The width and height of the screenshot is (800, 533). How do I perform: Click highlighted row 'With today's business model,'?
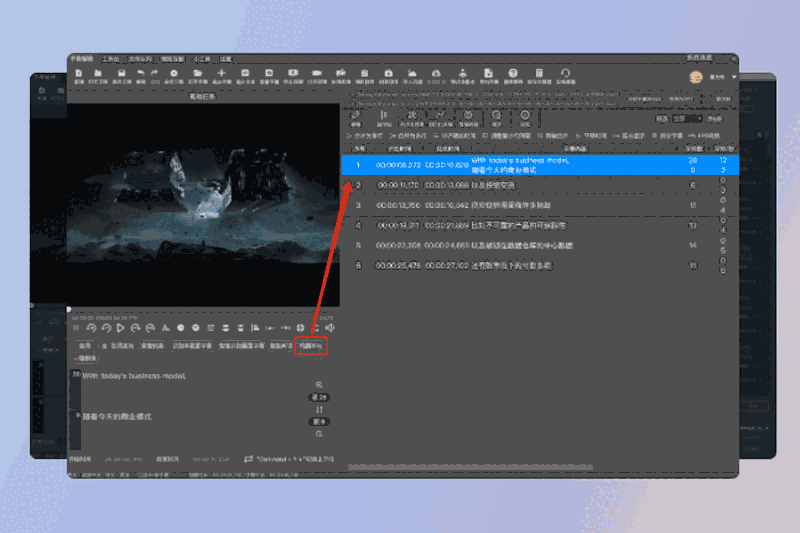540,165
